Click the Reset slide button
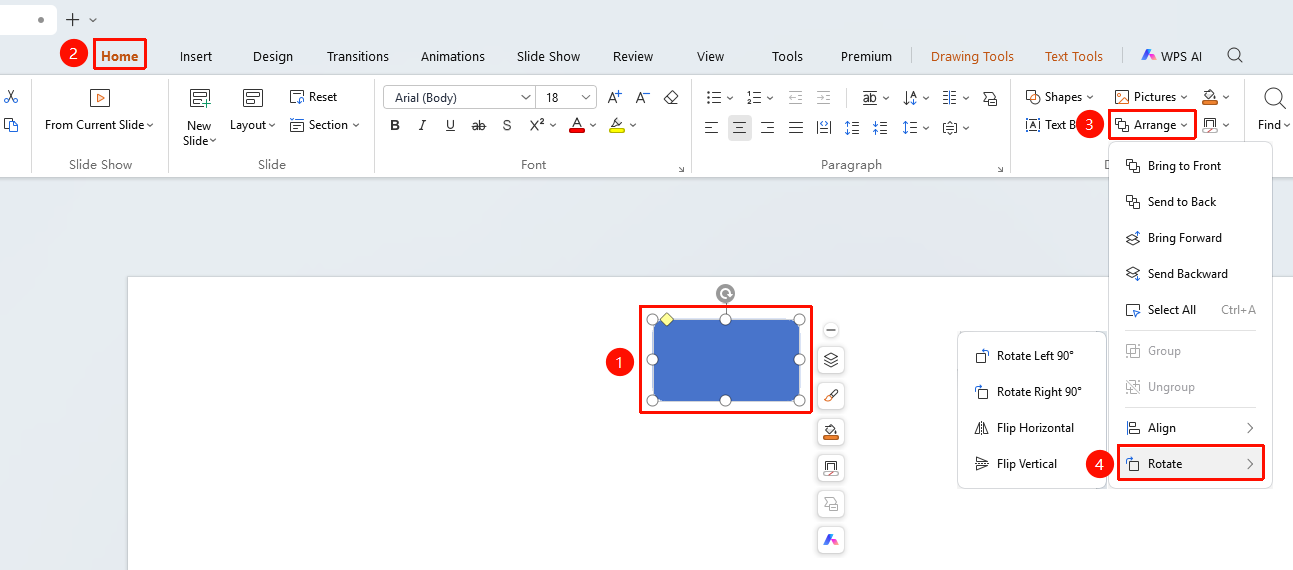The image size is (1293, 570). click(314, 97)
